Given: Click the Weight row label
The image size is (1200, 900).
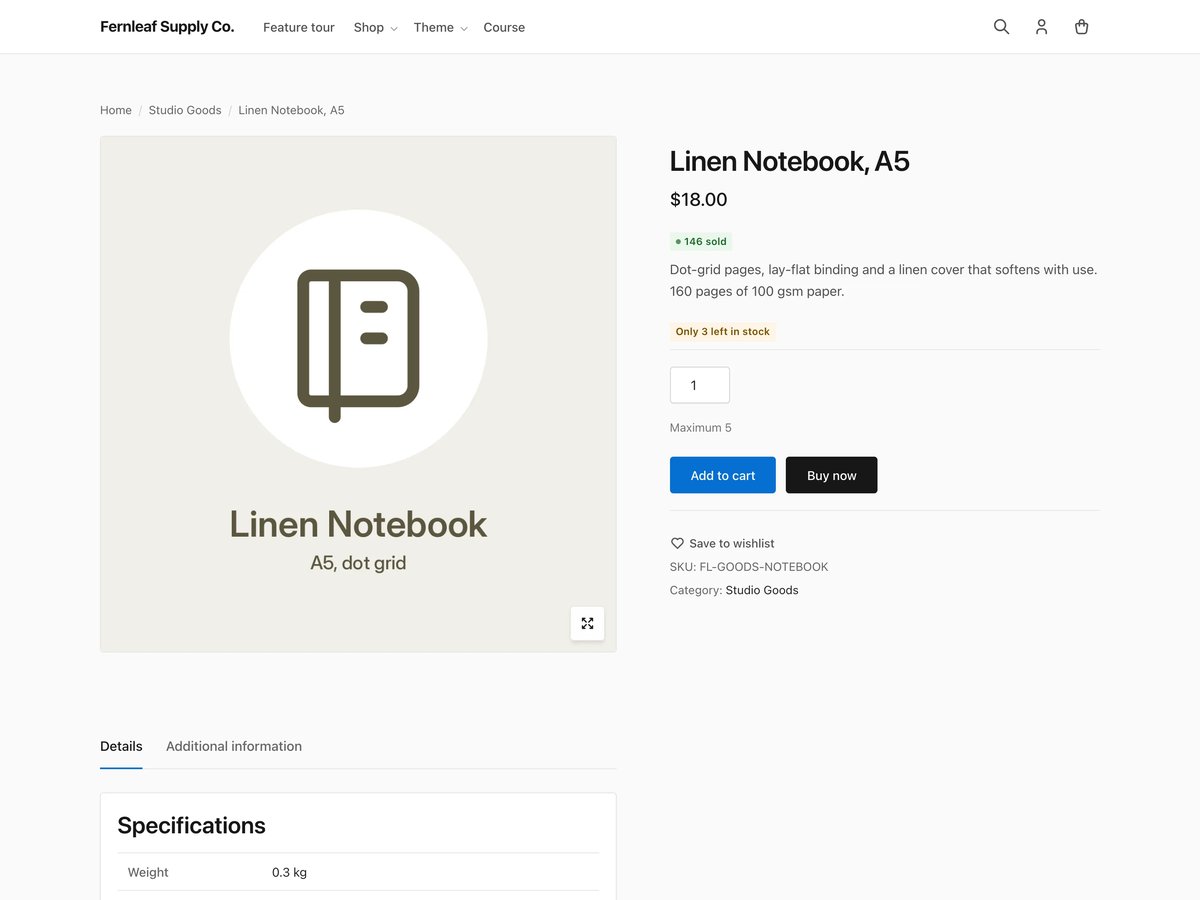Looking at the screenshot, I should coord(148,872).
